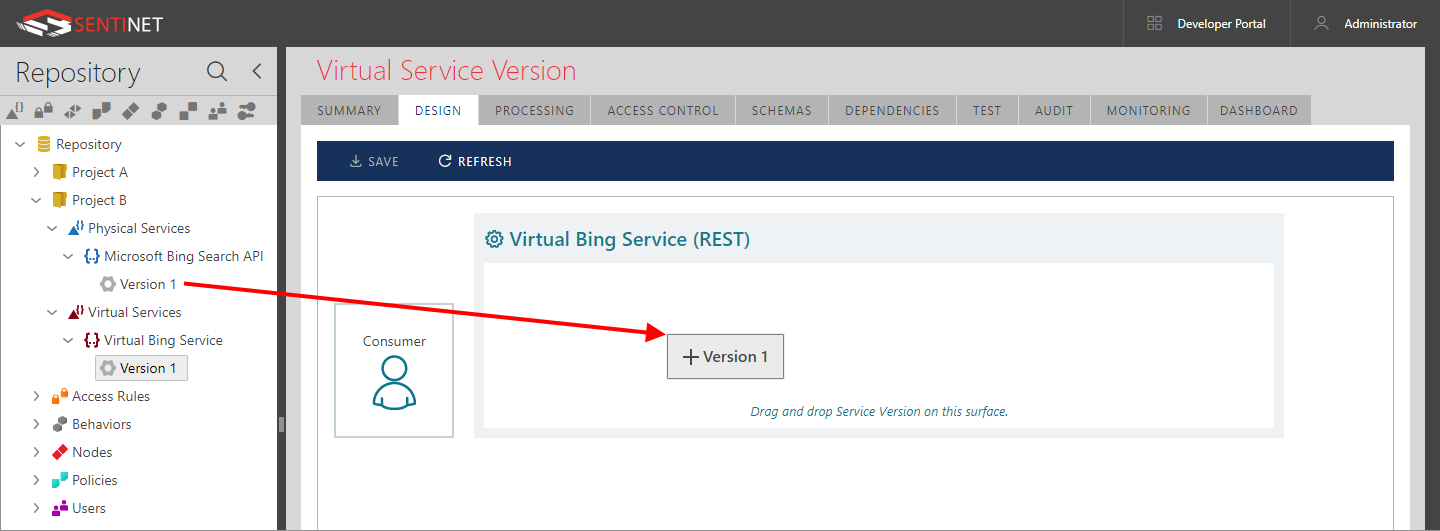Collapse the Microsoft Bing Search API node
This screenshot has height=531, width=1440.
(69, 256)
